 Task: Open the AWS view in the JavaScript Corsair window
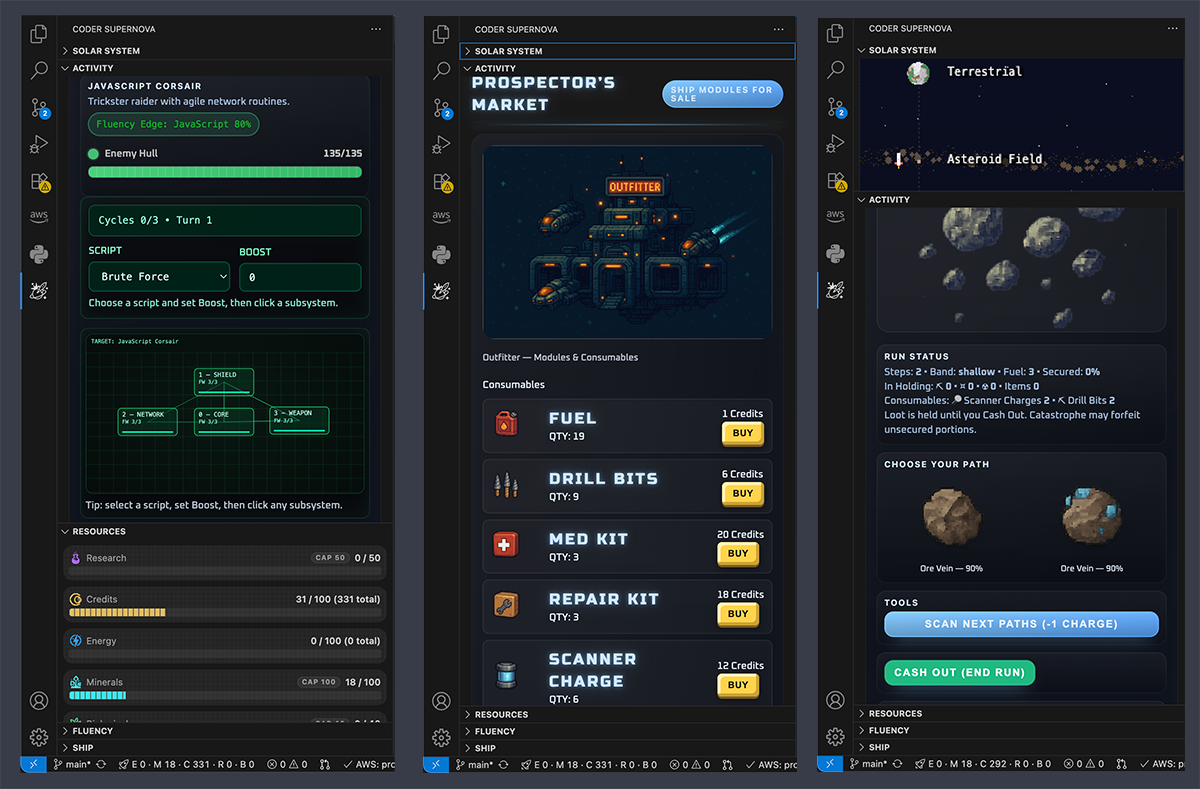click(x=39, y=216)
